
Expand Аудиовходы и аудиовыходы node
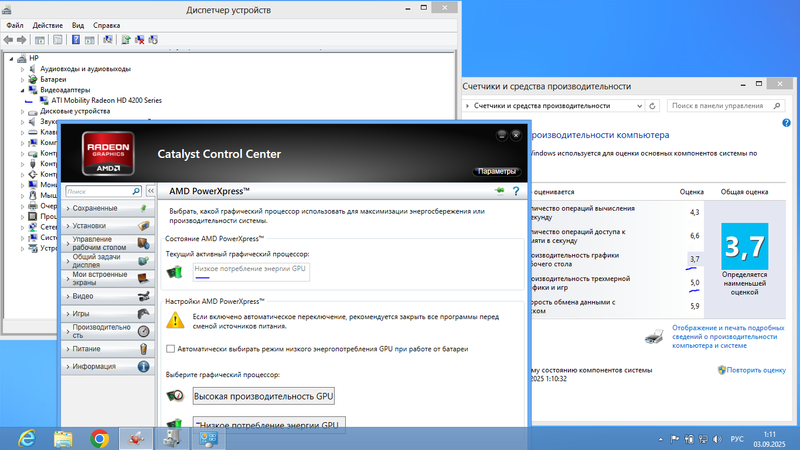coord(22,69)
